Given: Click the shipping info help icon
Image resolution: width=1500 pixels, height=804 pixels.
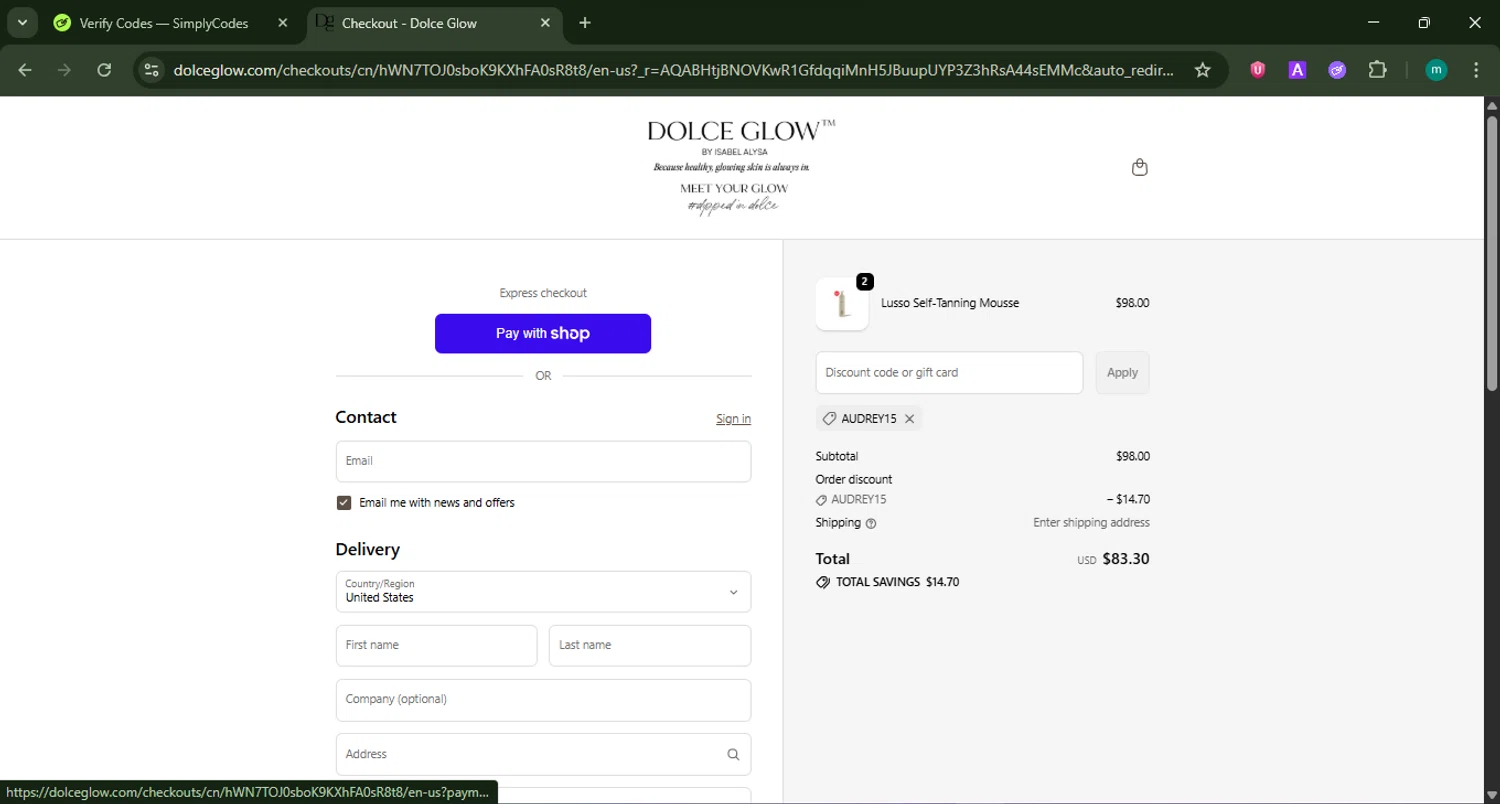Looking at the screenshot, I should (871, 523).
